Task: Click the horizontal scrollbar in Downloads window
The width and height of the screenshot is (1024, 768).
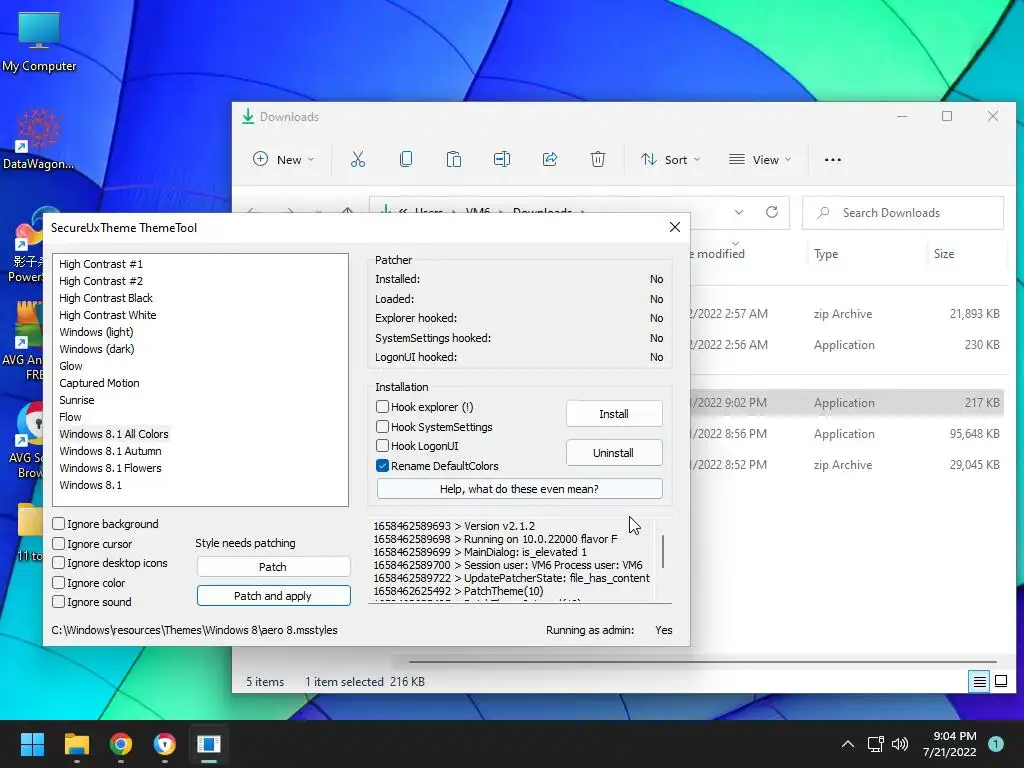Action: pos(702,662)
